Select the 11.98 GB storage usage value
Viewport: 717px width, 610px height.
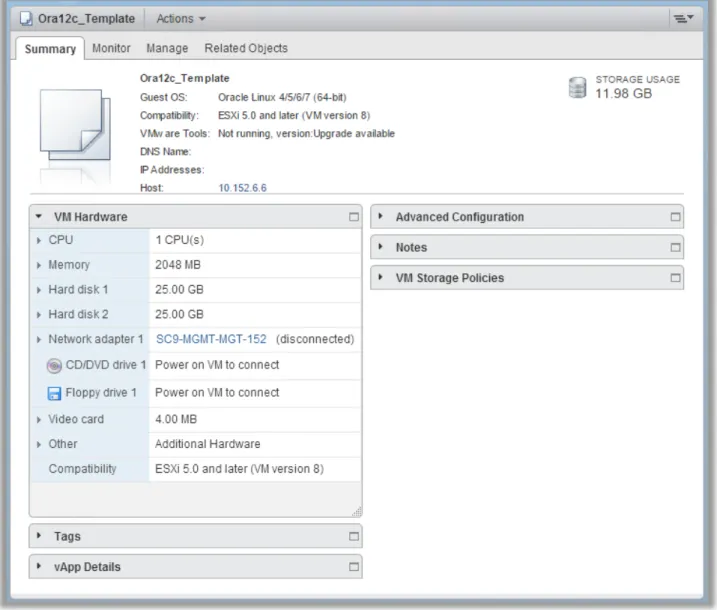[x=623, y=93]
